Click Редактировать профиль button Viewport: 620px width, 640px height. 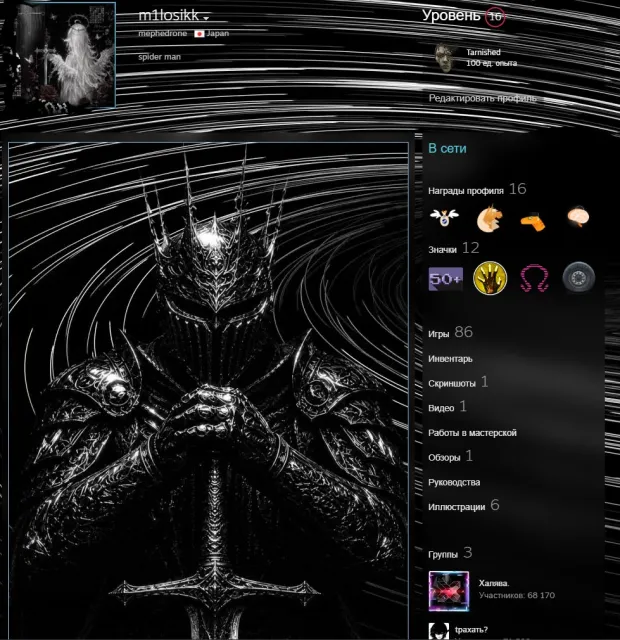[x=482, y=98]
